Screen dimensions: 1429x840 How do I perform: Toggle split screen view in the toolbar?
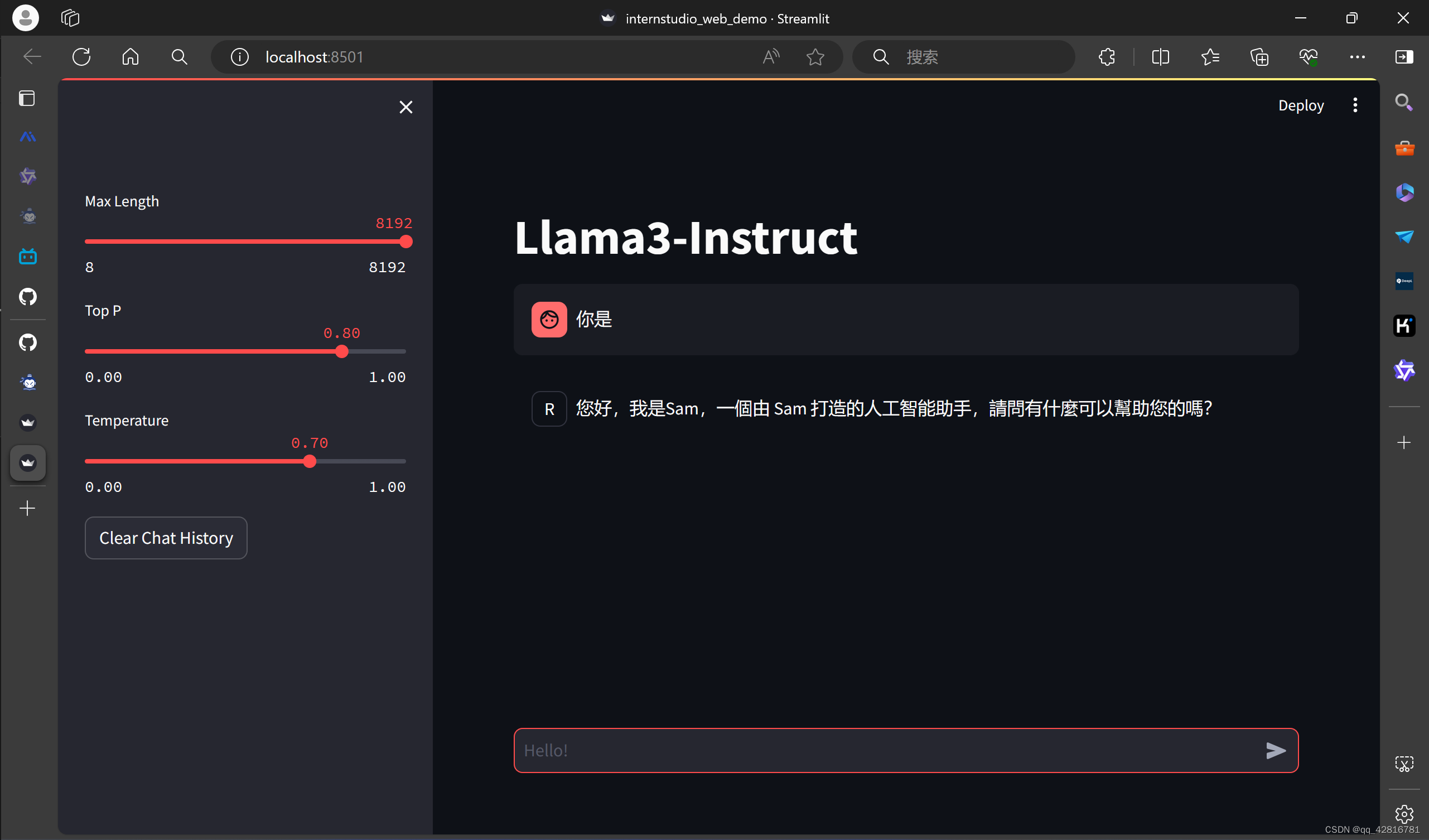pos(1160,57)
